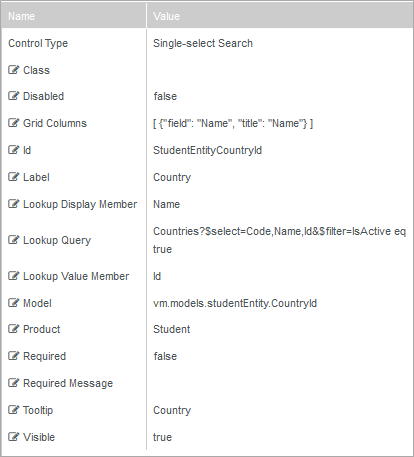Click the edit icon beside Lookup Query
The width and height of the screenshot is (414, 457).
tap(13, 240)
